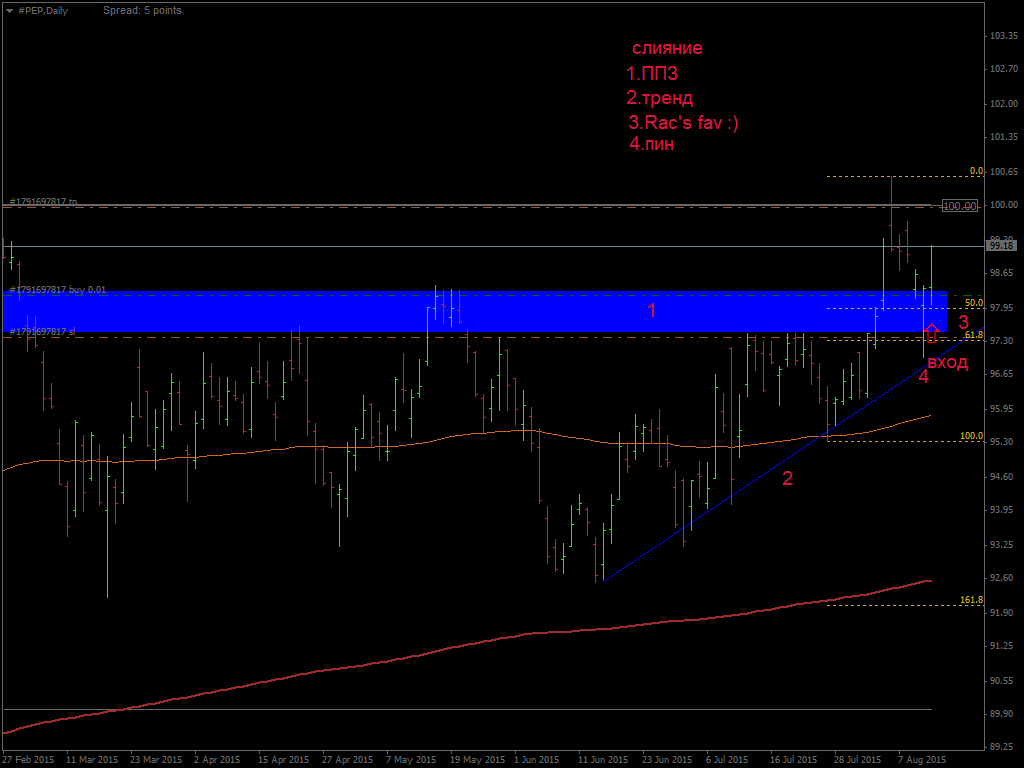This screenshot has width=1024, height=768.
Task: Select the '2.тренд' text annotation
Action: 660,98
